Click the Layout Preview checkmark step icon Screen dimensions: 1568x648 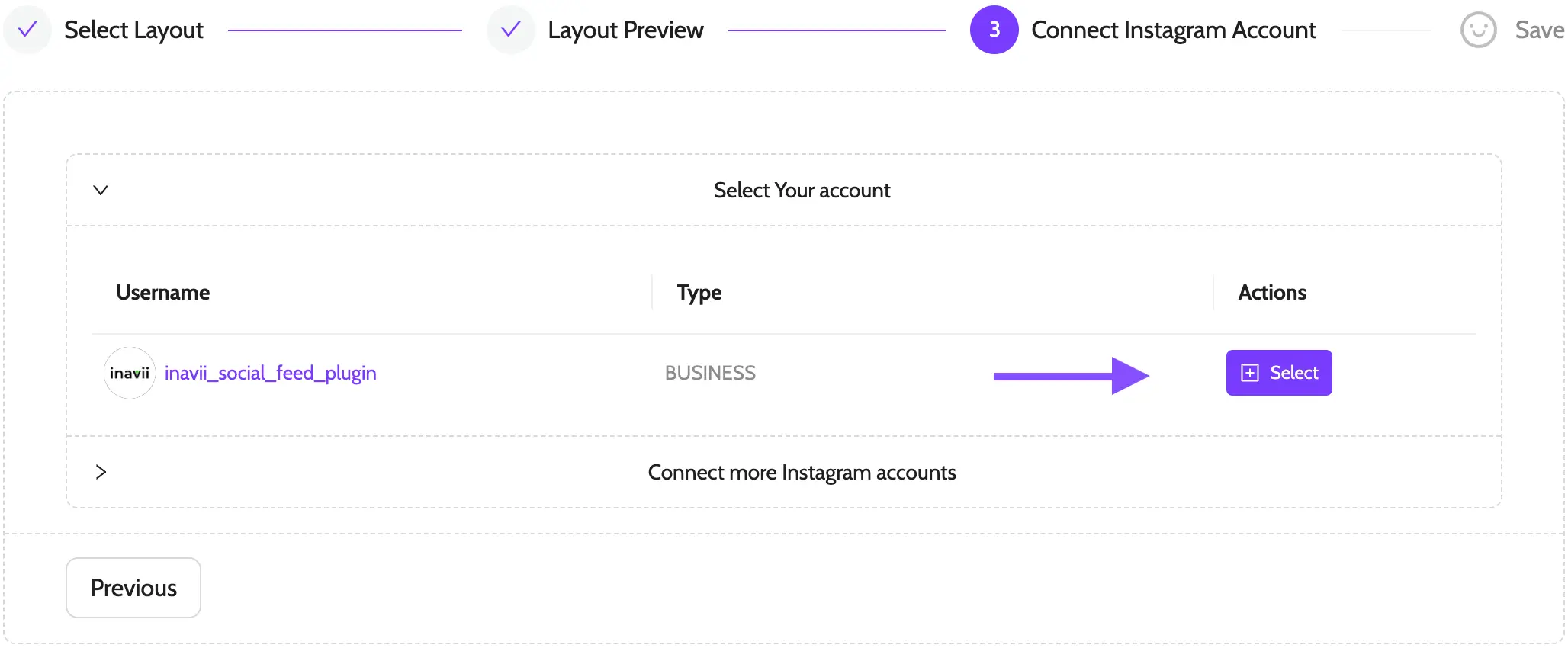[510, 30]
